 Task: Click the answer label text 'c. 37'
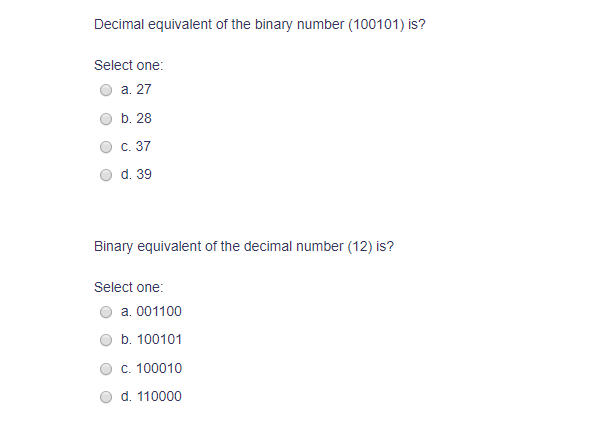click(x=135, y=146)
